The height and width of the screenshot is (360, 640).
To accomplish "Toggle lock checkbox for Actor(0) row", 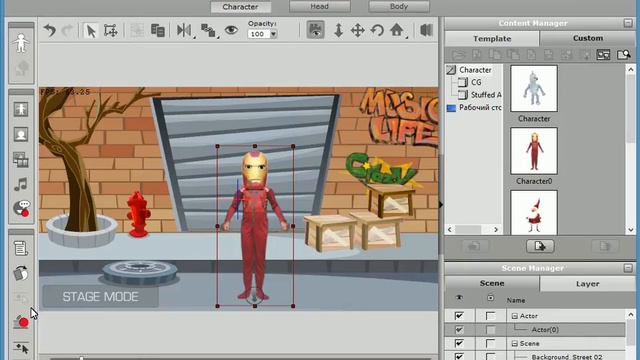I will point(490,329).
